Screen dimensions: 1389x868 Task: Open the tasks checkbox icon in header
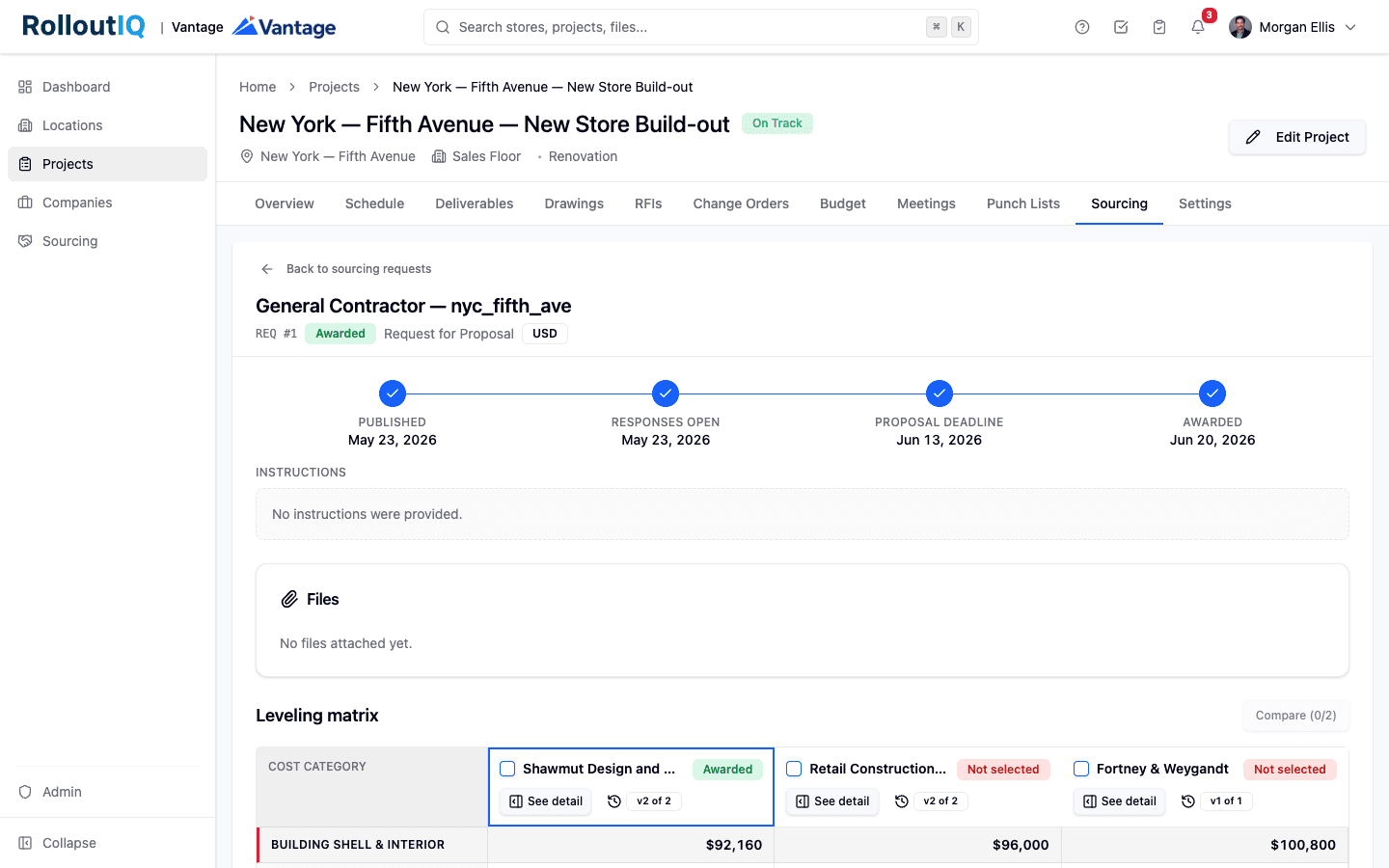pos(1121,27)
